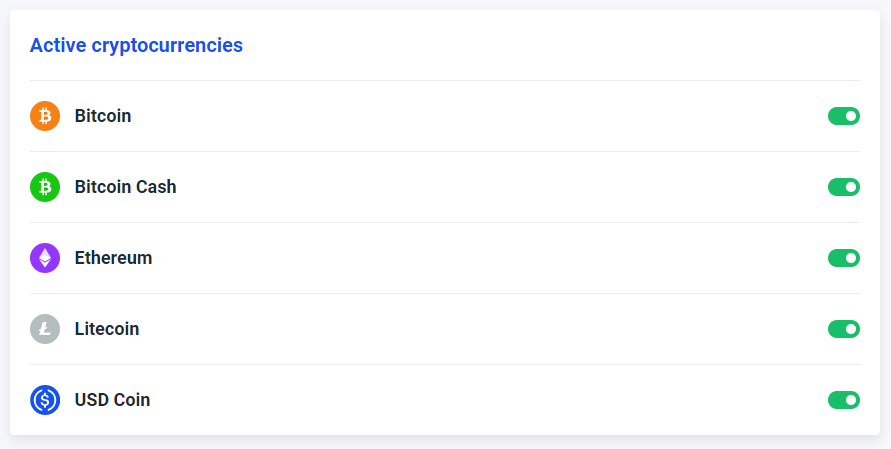This screenshot has height=449, width=891.
Task: Click white knob on the Ethereum switch
Action: (x=851, y=258)
